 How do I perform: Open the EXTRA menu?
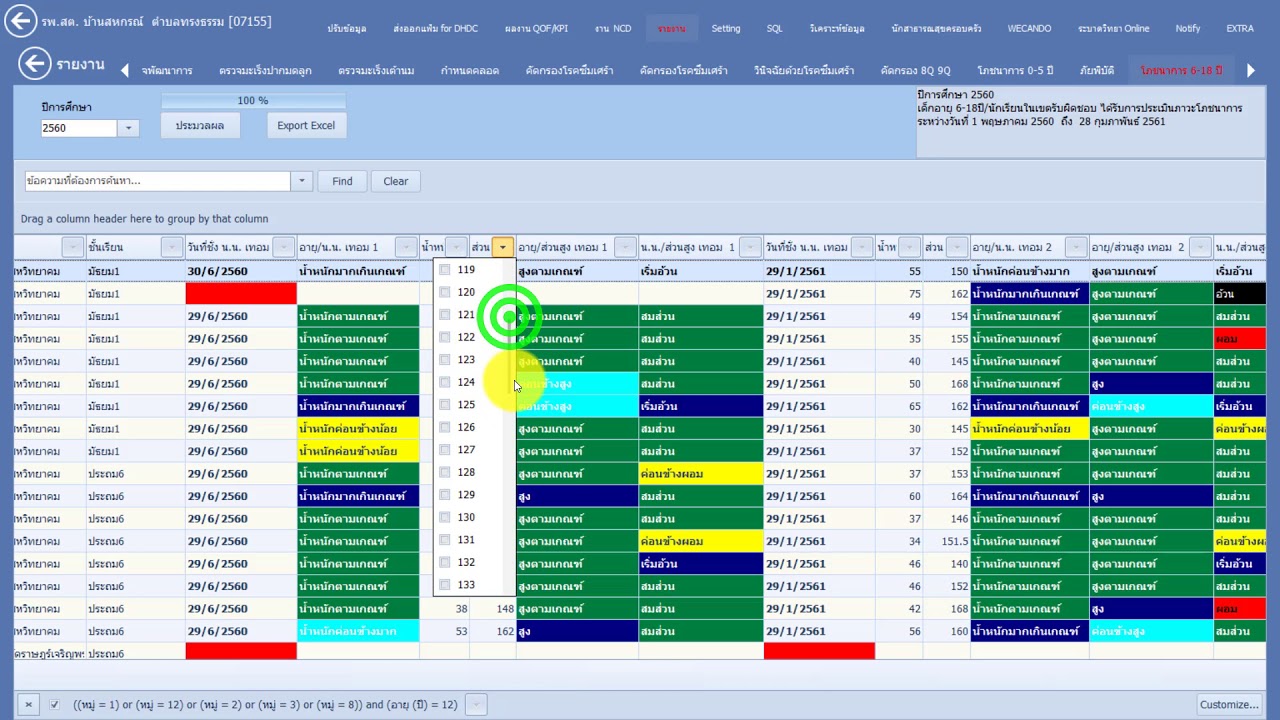coord(1240,28)
